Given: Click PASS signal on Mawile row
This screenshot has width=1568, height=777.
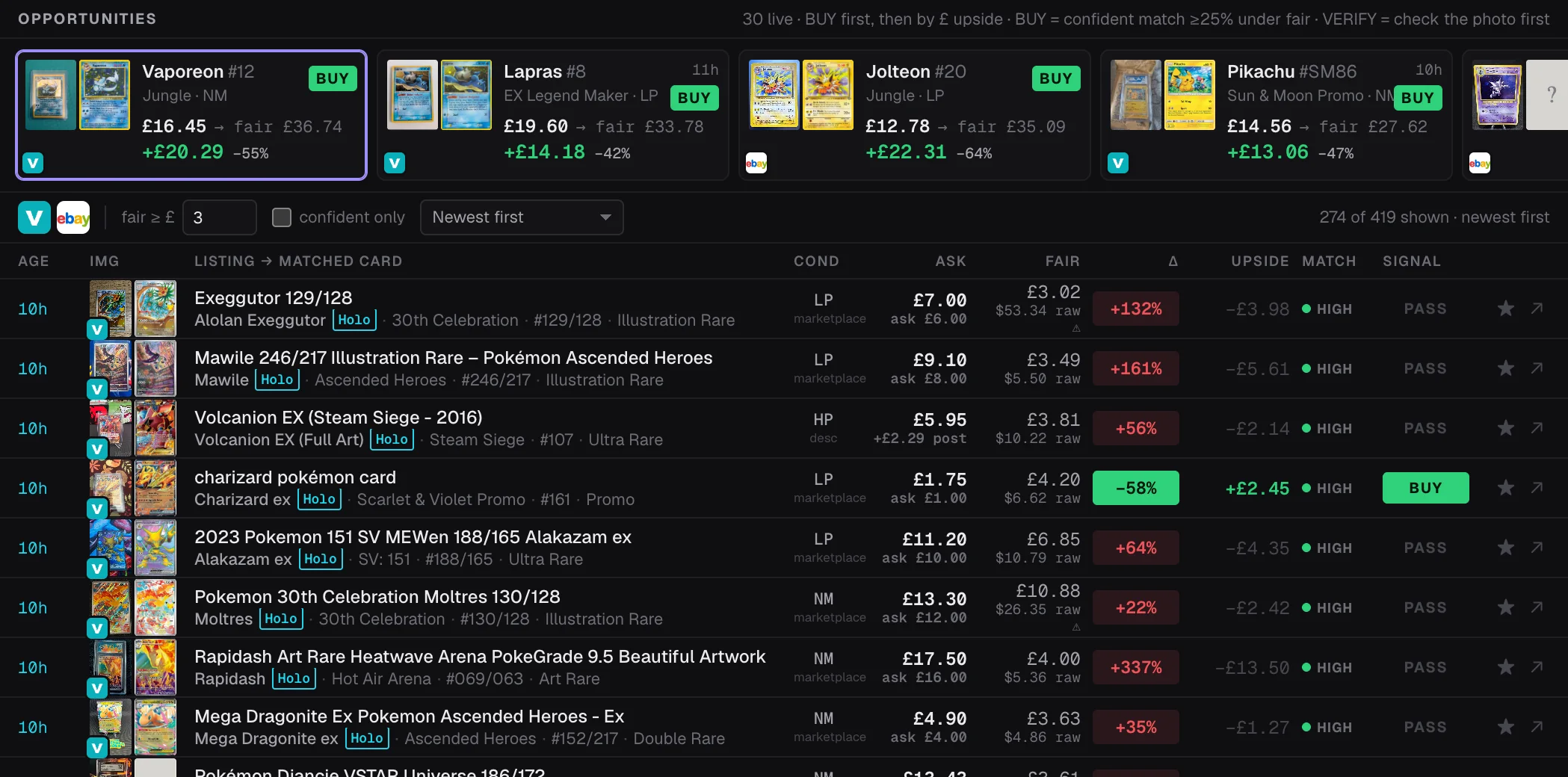Looking at the screenshot, I should pos(1425,368).
